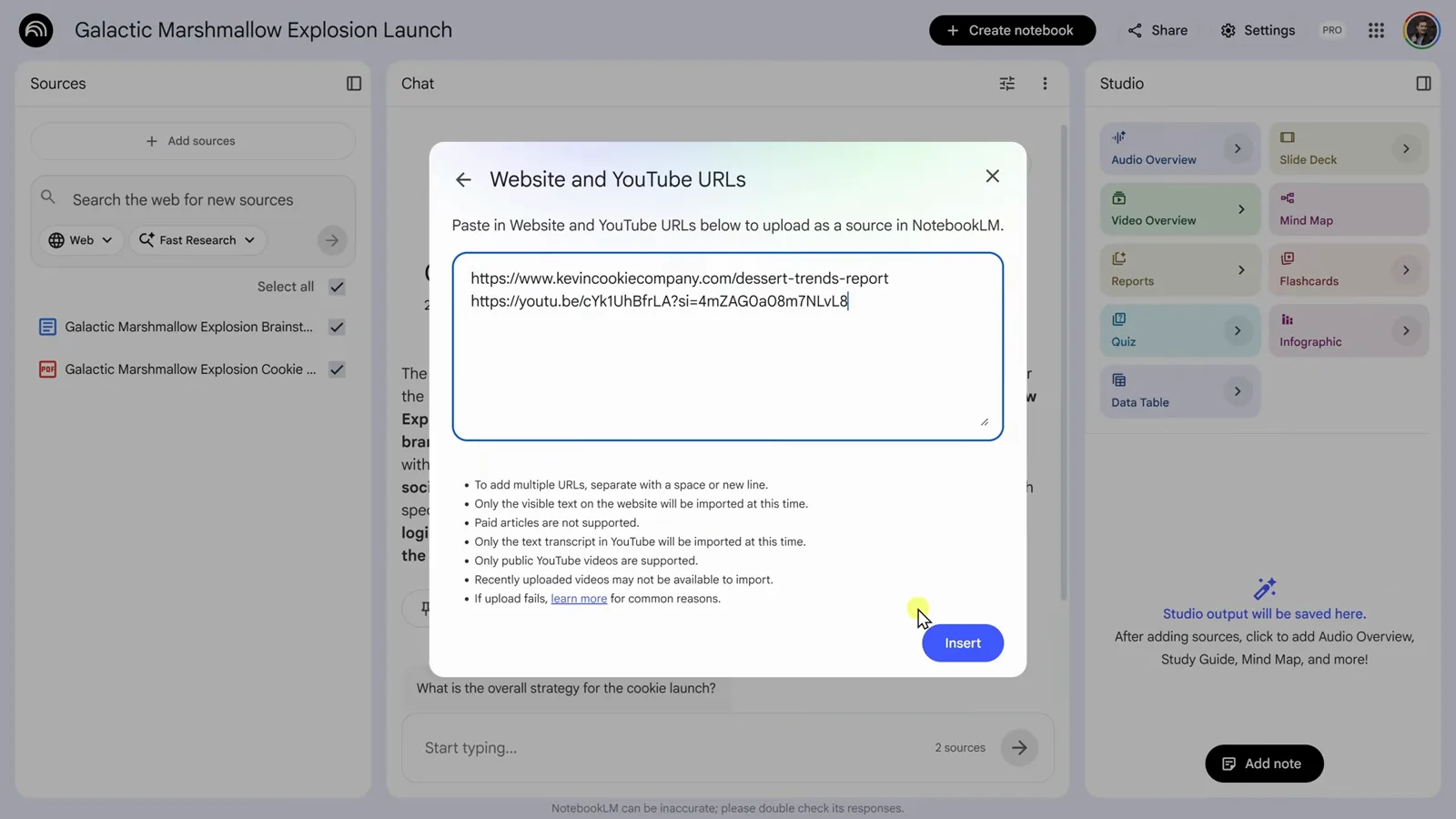Open chat three-dot options menu

pos(1045,84)
